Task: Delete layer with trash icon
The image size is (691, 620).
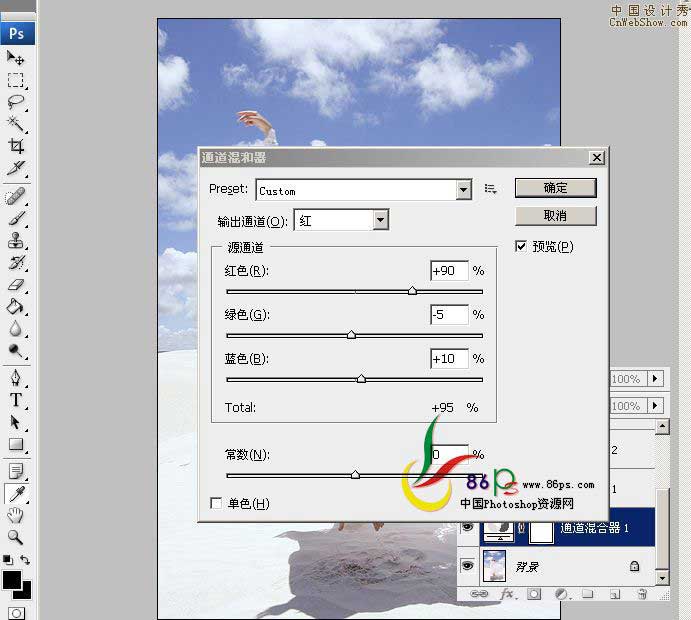Action: click(x=642, y=594)
